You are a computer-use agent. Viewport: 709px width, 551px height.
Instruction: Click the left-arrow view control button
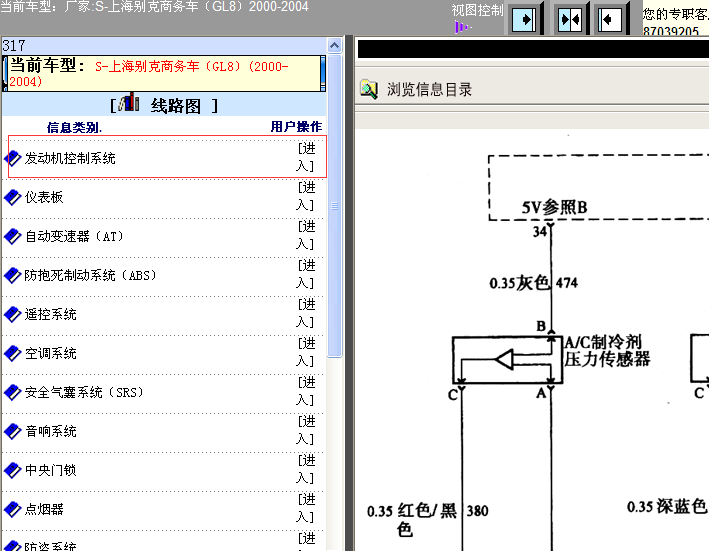coord(610,19)
